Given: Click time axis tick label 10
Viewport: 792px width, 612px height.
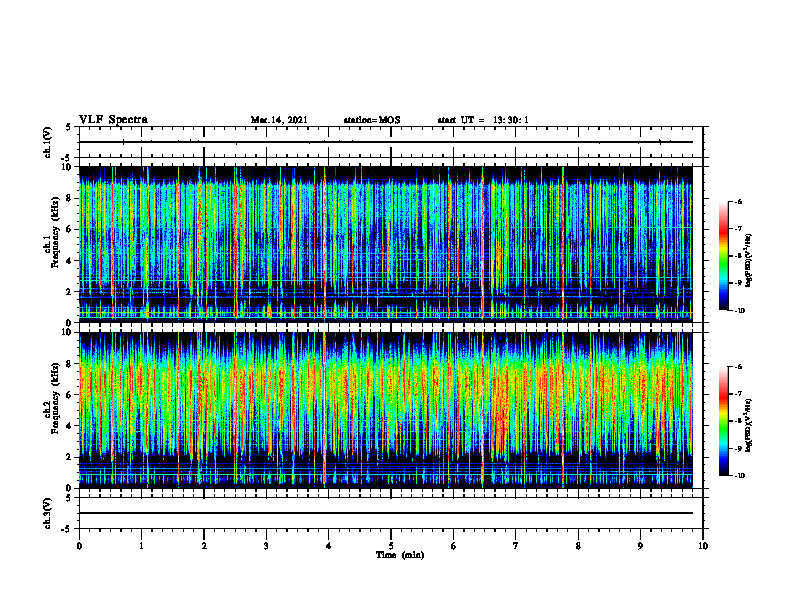Looking at the screenshot, I should pyautogui.click(x=703, y=546).
